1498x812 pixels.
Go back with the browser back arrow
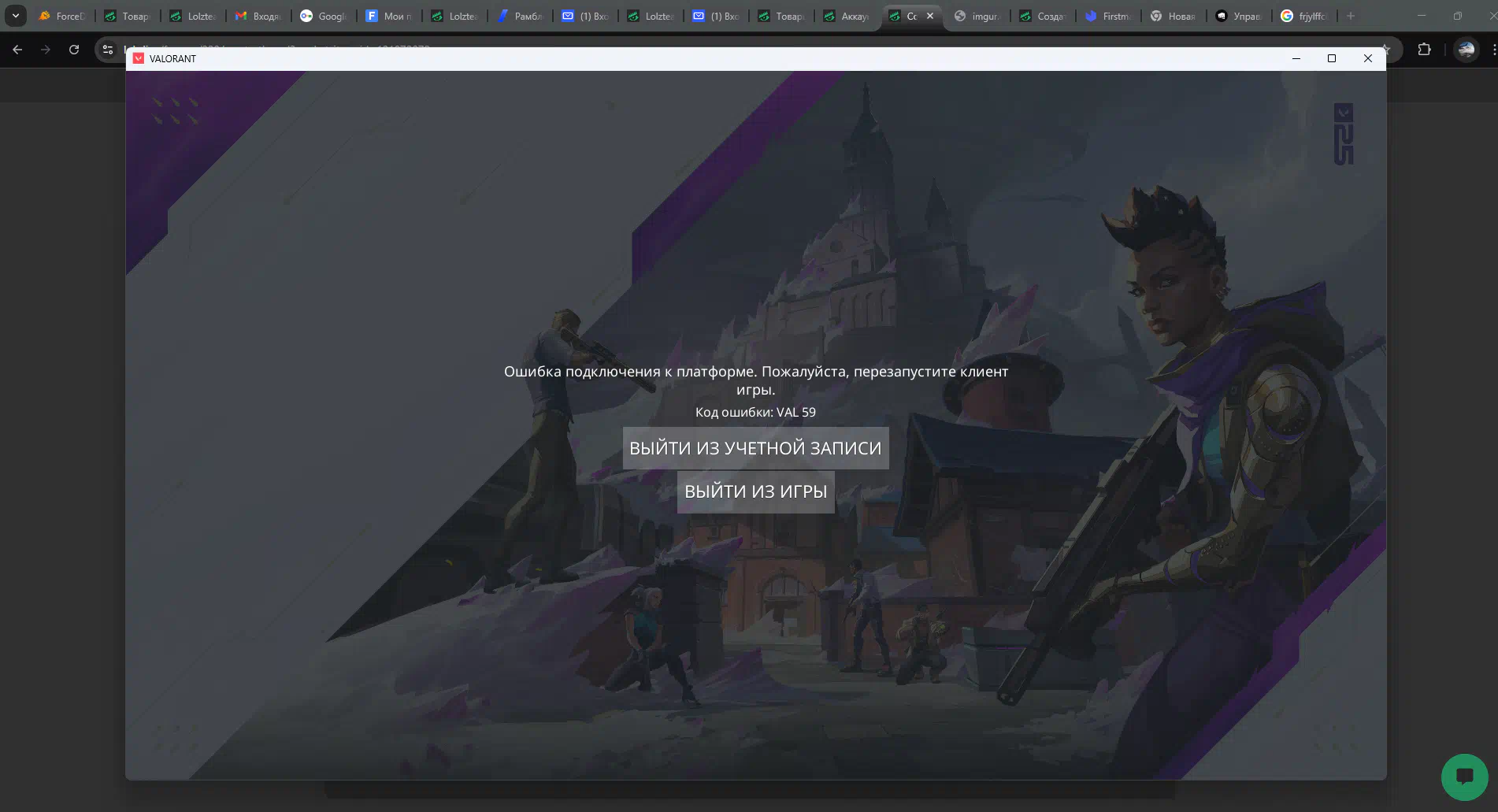tap(17, 50)
